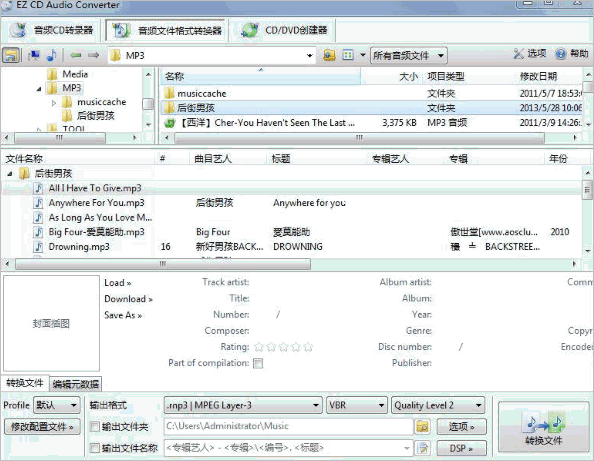Sort file list by 名称 column

coord(260,77)
